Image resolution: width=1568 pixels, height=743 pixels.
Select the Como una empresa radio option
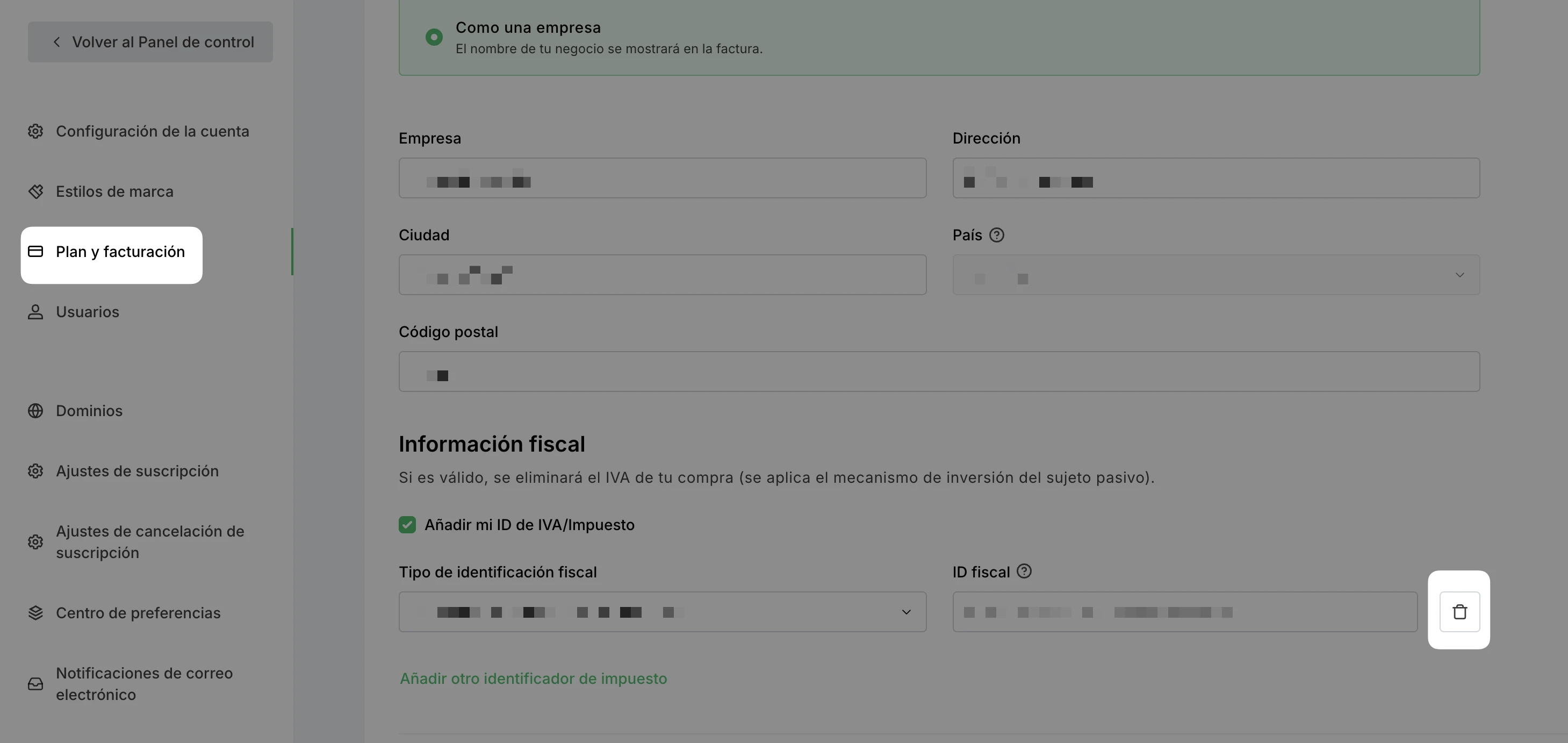click(x=434, y=37)
